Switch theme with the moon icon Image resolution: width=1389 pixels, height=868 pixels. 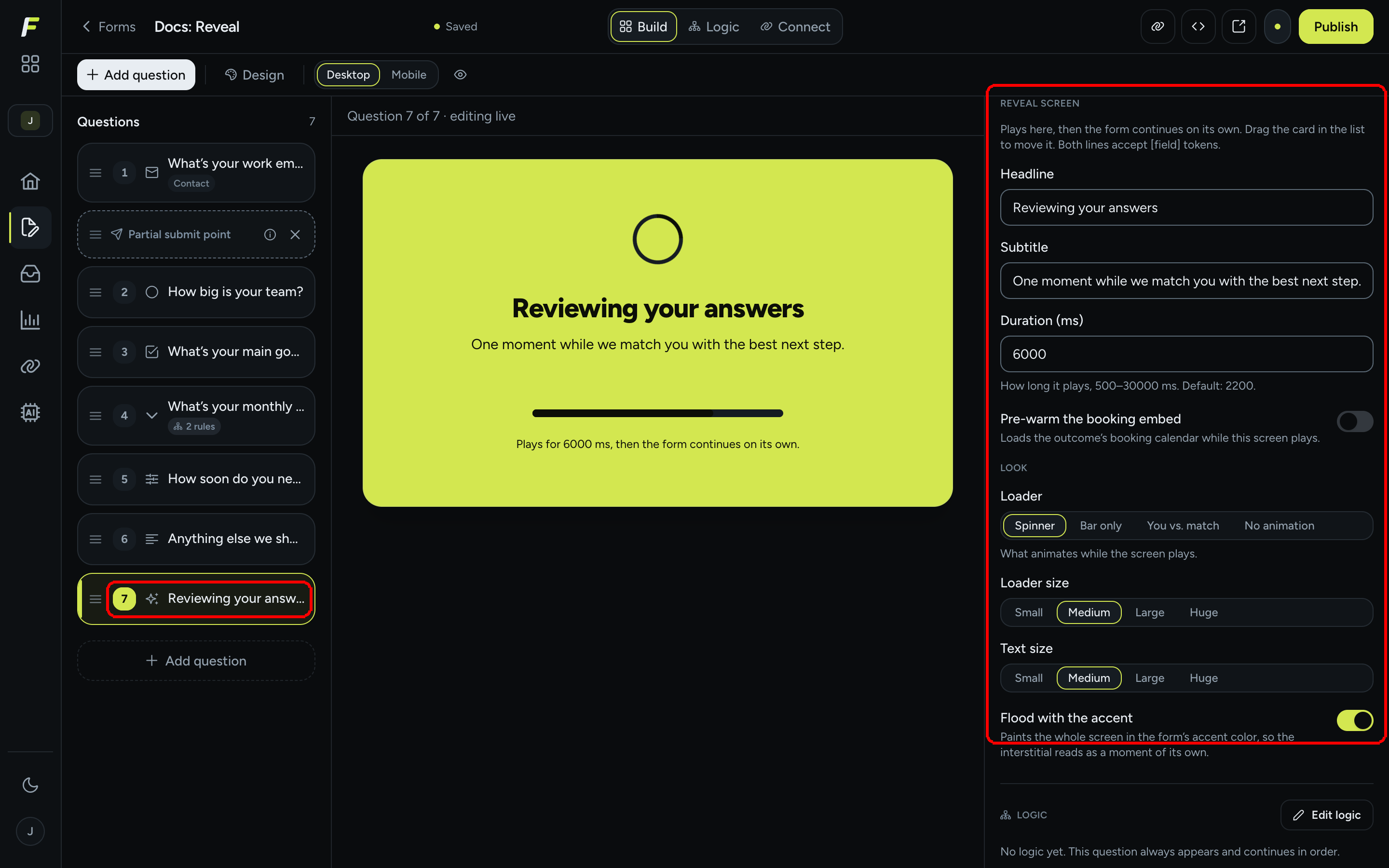click(30, 785)
